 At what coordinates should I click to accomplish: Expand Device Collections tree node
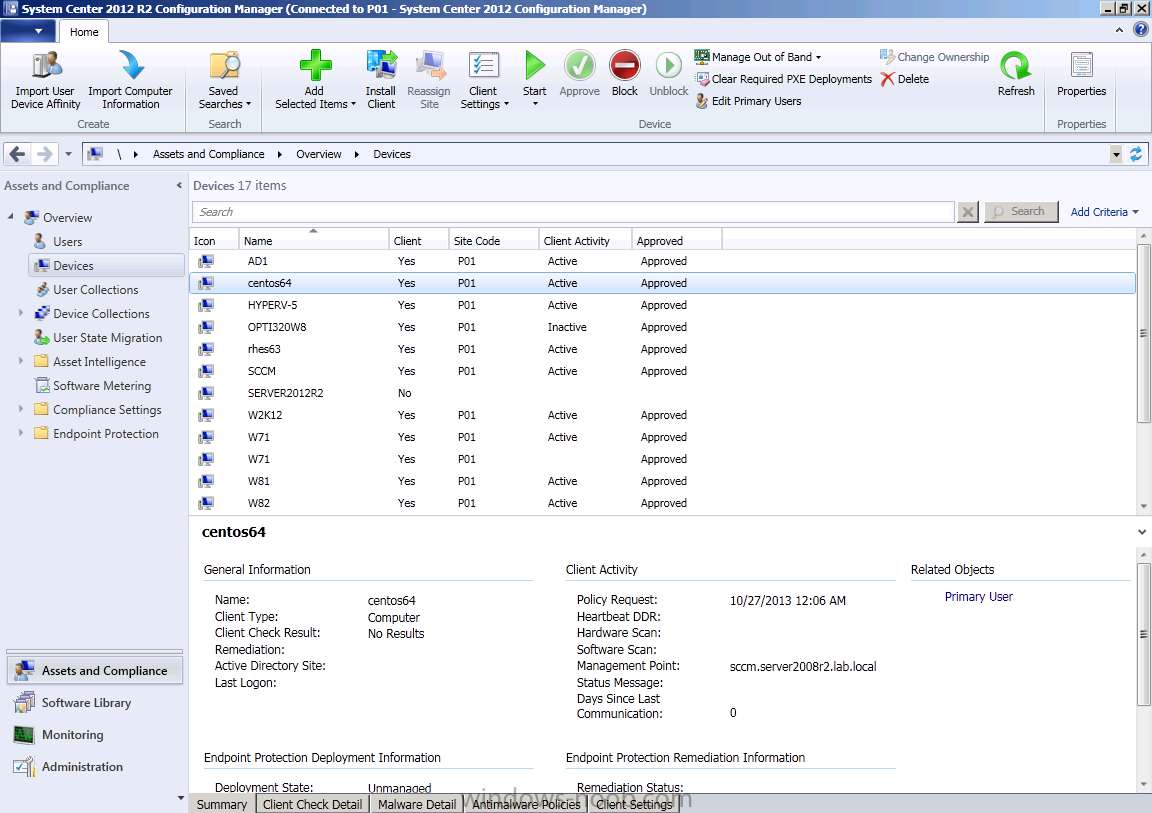click(21, 313)
